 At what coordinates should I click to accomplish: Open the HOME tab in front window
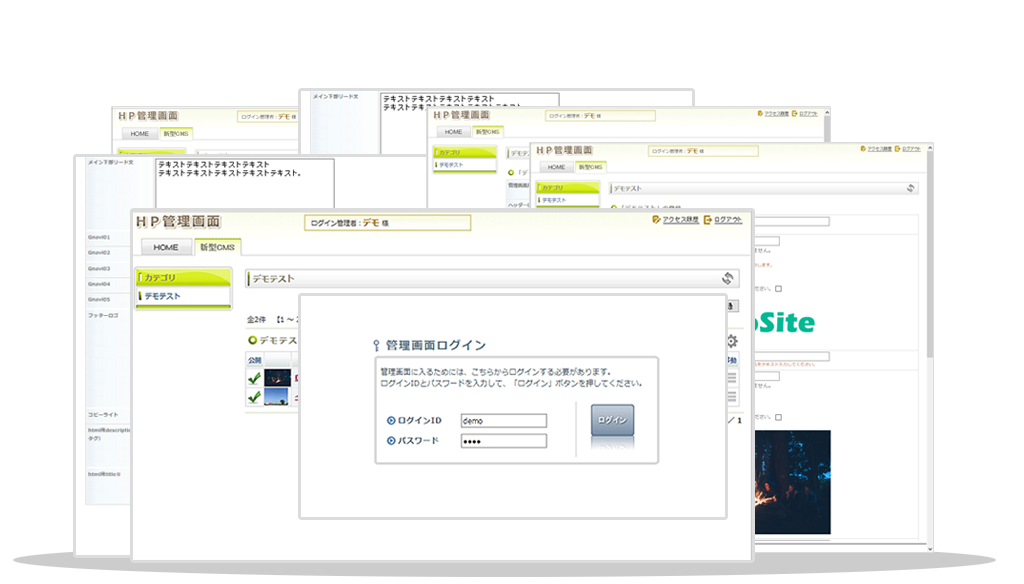point(166,248)
